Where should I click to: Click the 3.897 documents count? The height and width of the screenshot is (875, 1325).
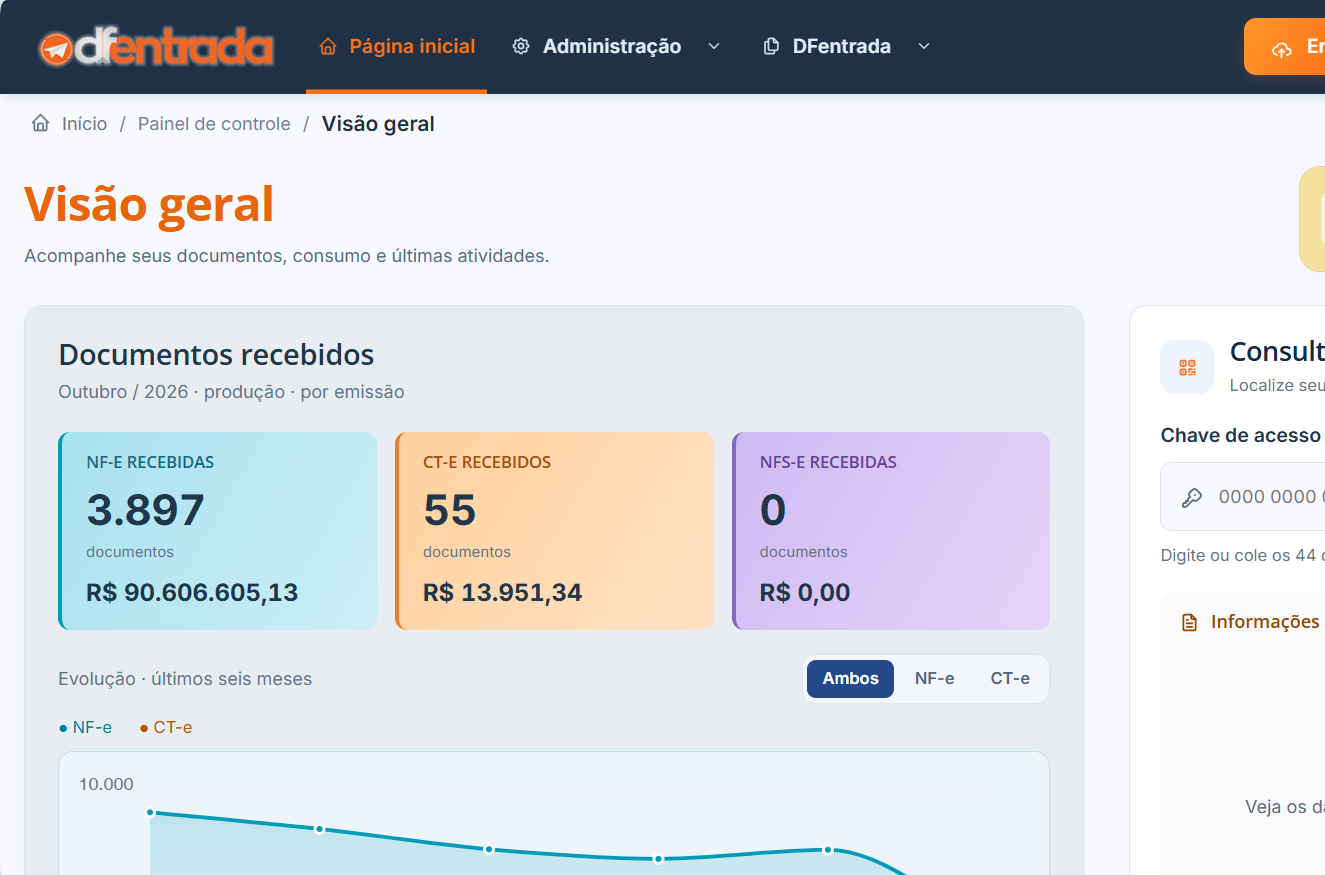(x=145, y=510)
